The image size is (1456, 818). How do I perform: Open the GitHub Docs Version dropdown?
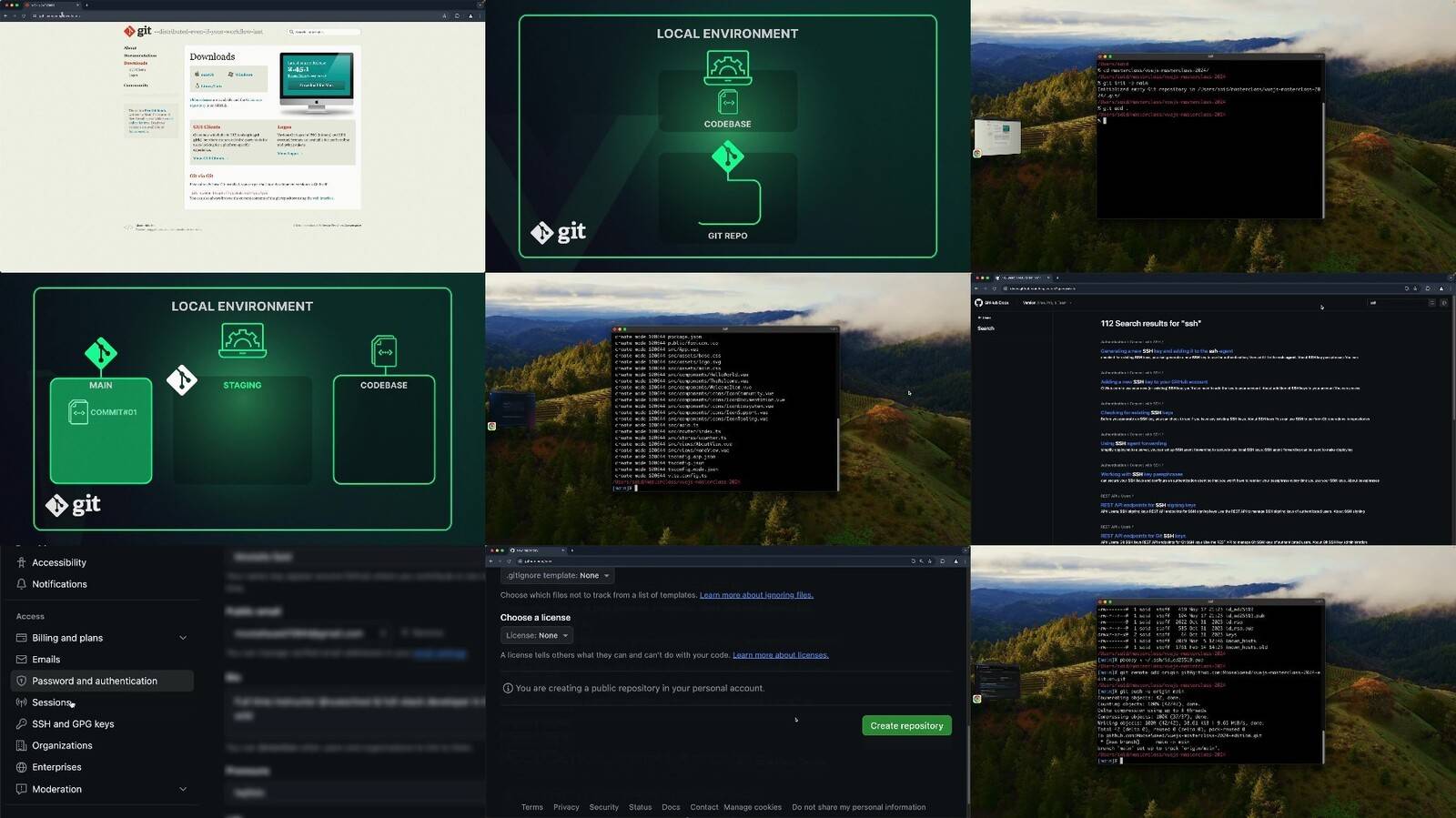[x=1046, y=302]
